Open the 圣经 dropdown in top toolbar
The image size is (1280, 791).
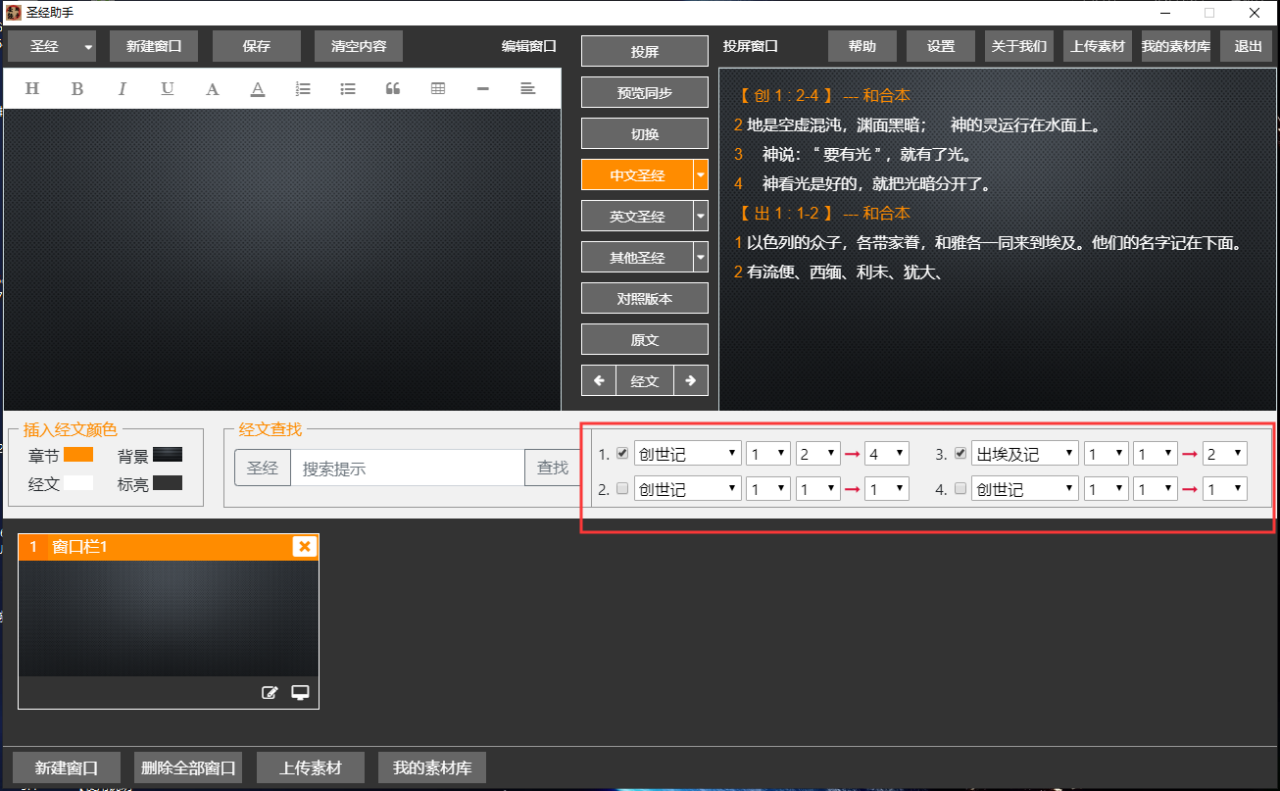(x=88, y=47)
